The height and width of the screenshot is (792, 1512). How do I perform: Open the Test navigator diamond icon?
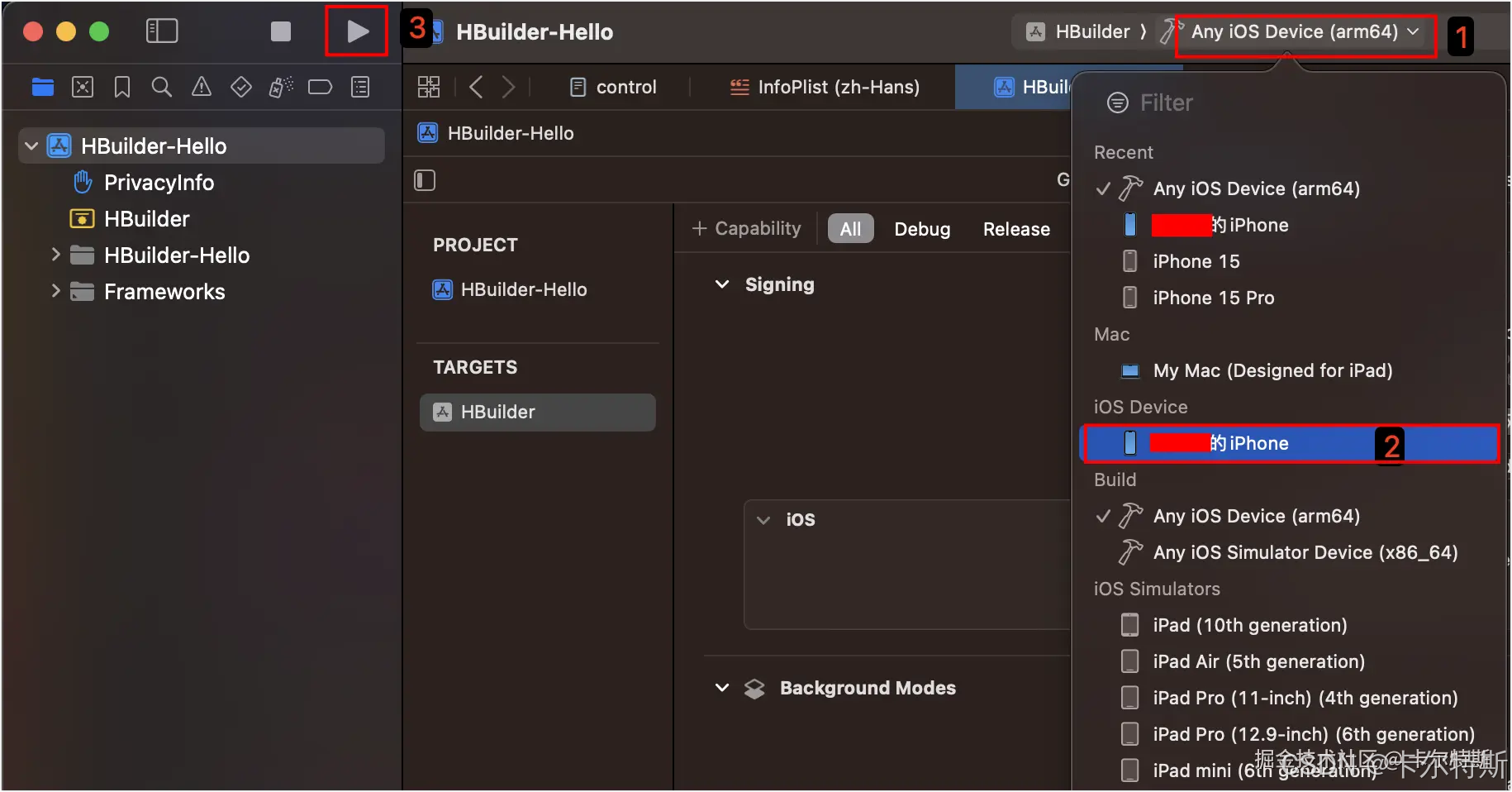point(241,87)
